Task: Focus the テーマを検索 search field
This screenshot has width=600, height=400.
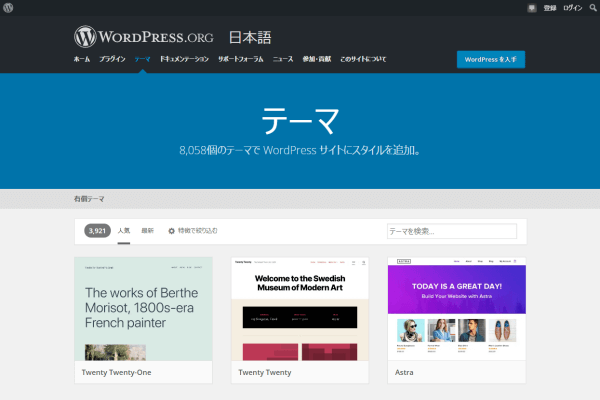Action: (x=452, y=231)
